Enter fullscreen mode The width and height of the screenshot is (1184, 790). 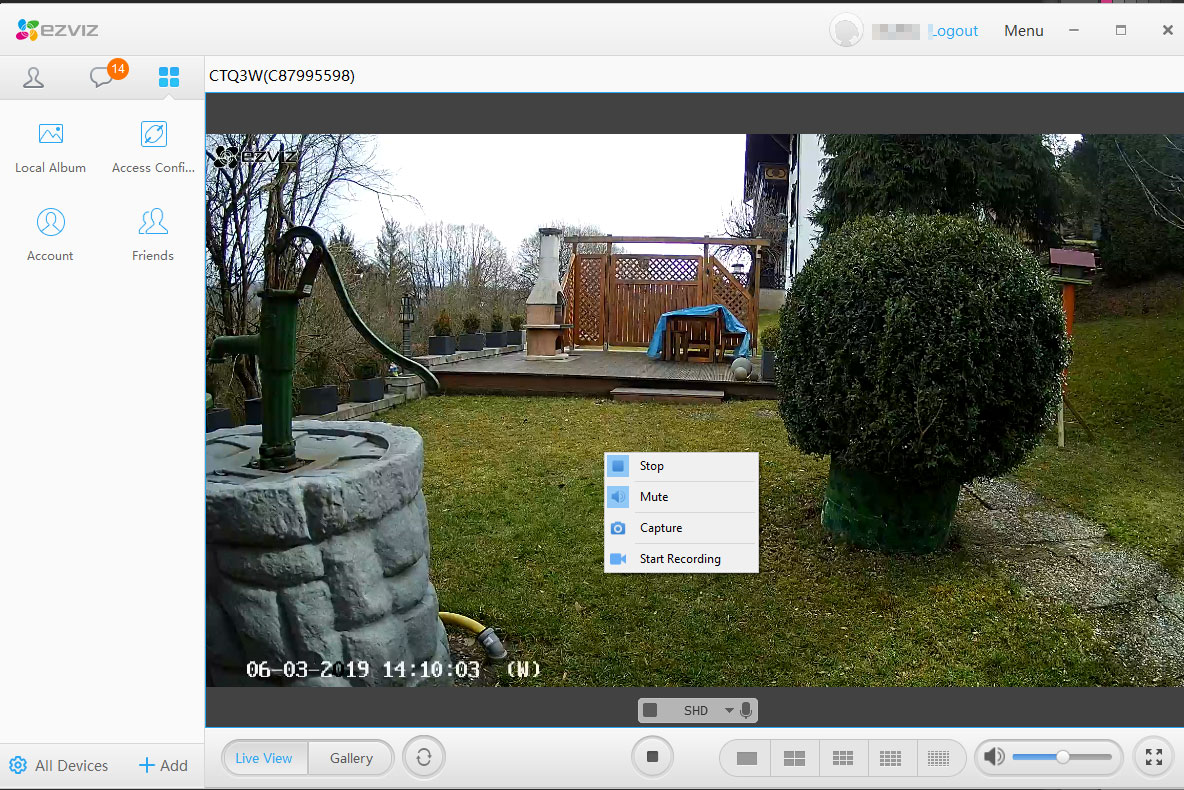(x=1153, y=758)
